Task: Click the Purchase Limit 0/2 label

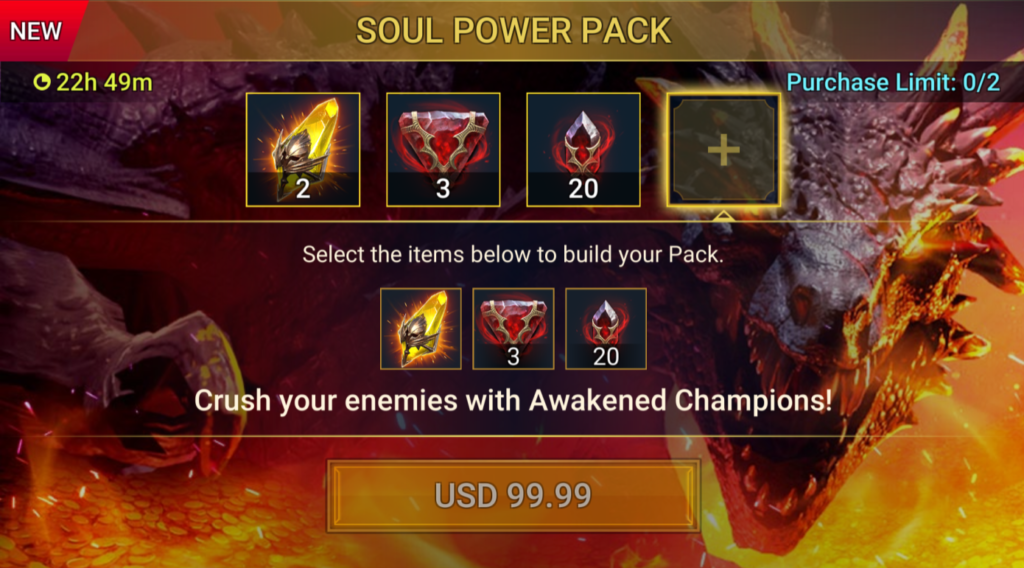Action: point(893,82)
